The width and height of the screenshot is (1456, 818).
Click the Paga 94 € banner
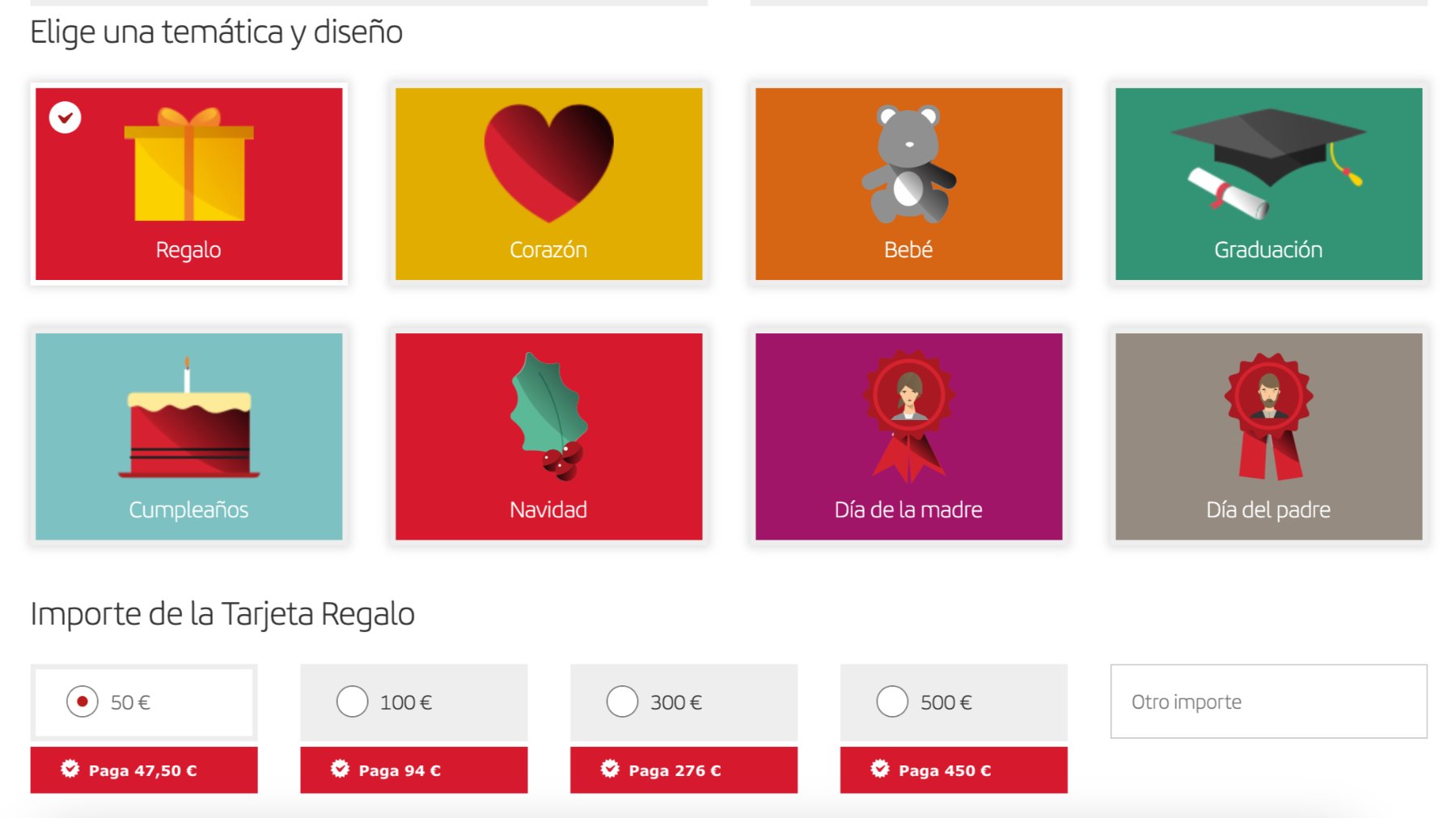coord(413,770)
